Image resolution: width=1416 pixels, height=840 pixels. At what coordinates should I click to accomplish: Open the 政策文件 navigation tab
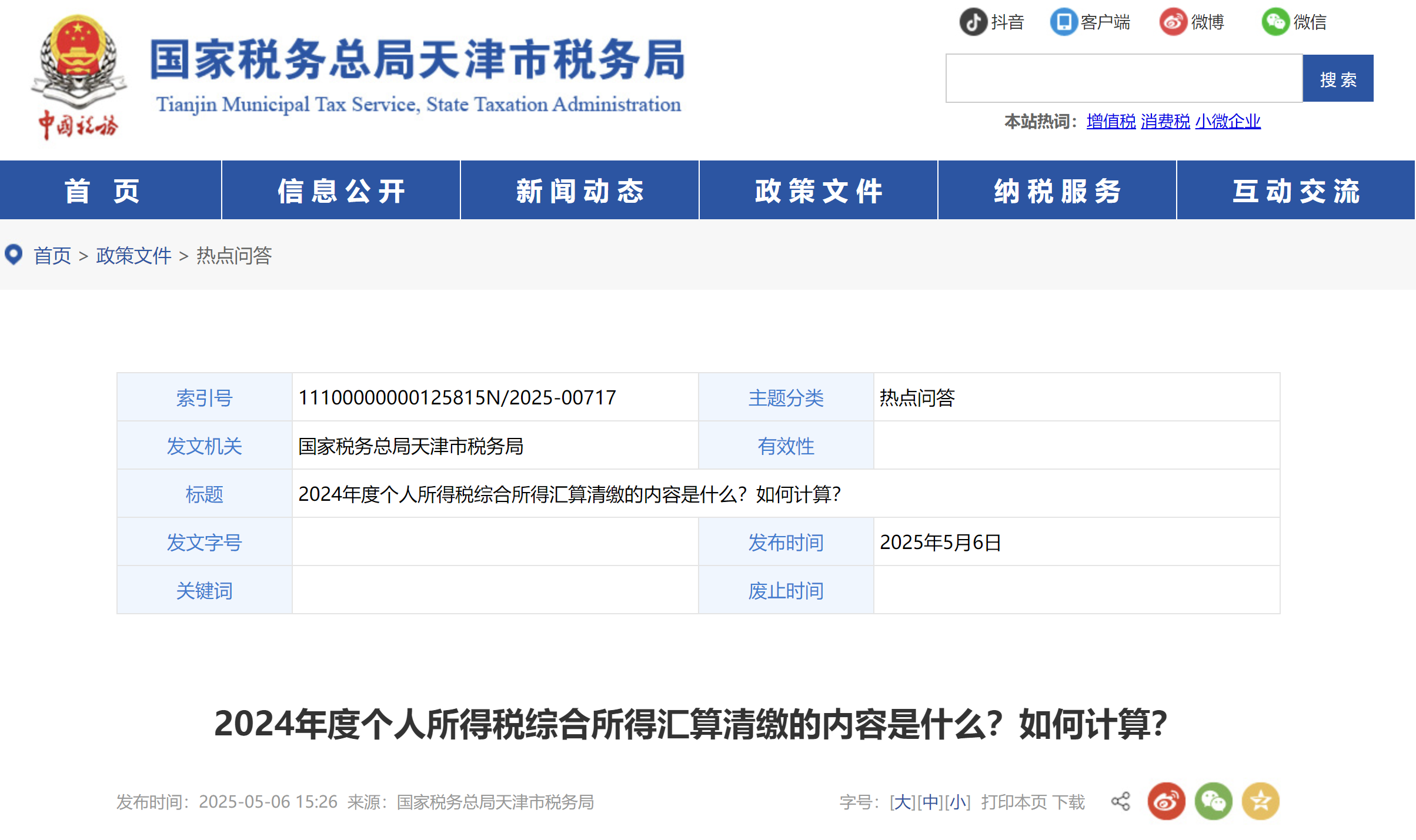pos(818,190)
